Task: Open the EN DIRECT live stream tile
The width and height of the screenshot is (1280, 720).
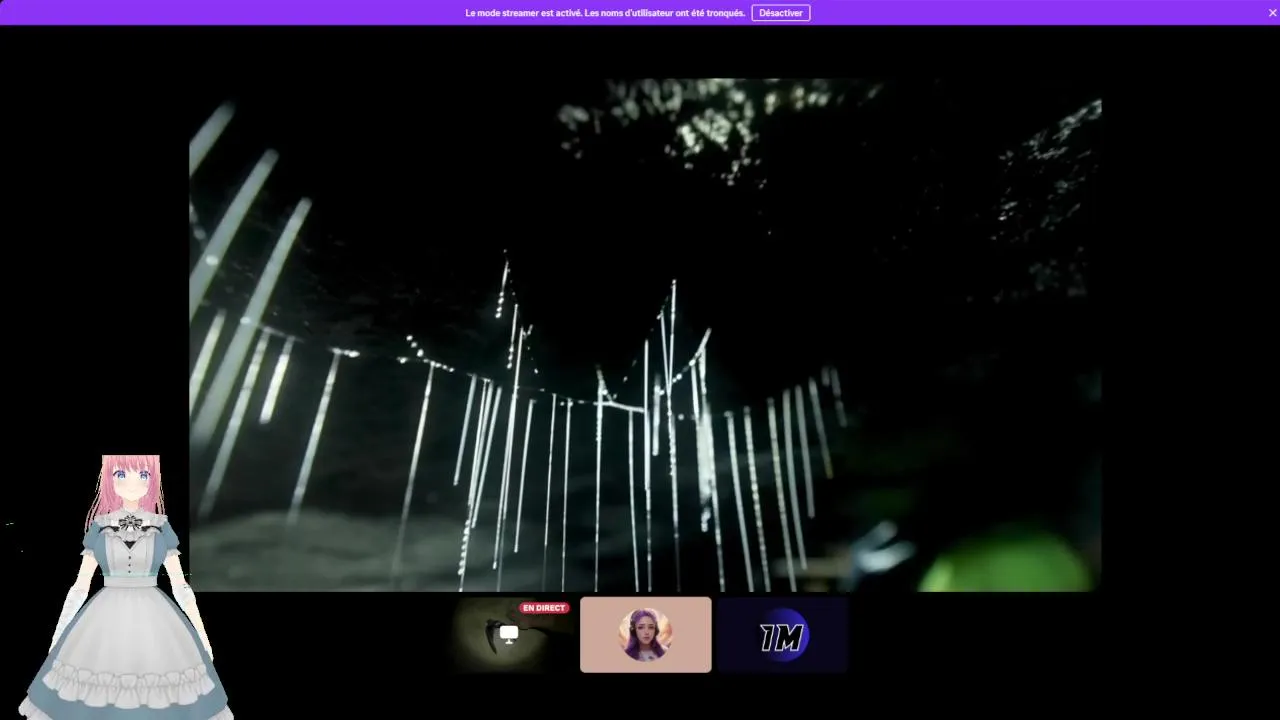Action: (509, 635)
